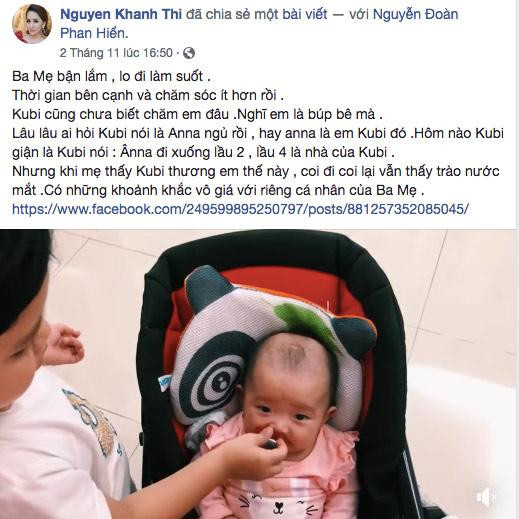The image size is (519, 519).
Task: Click the line starting 'Thời gian bên cạnh'
Action: coord(148,95)
